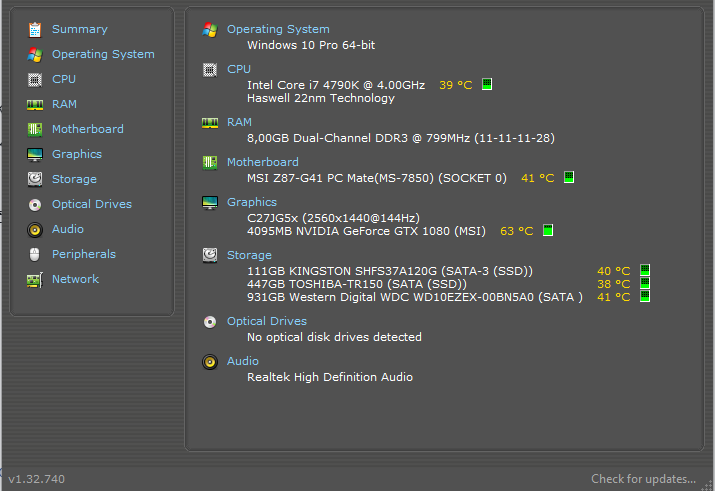This screenshot has width=715, height=491.
Task: Click the version v1.32.740 label
Action: coord(36,479)
